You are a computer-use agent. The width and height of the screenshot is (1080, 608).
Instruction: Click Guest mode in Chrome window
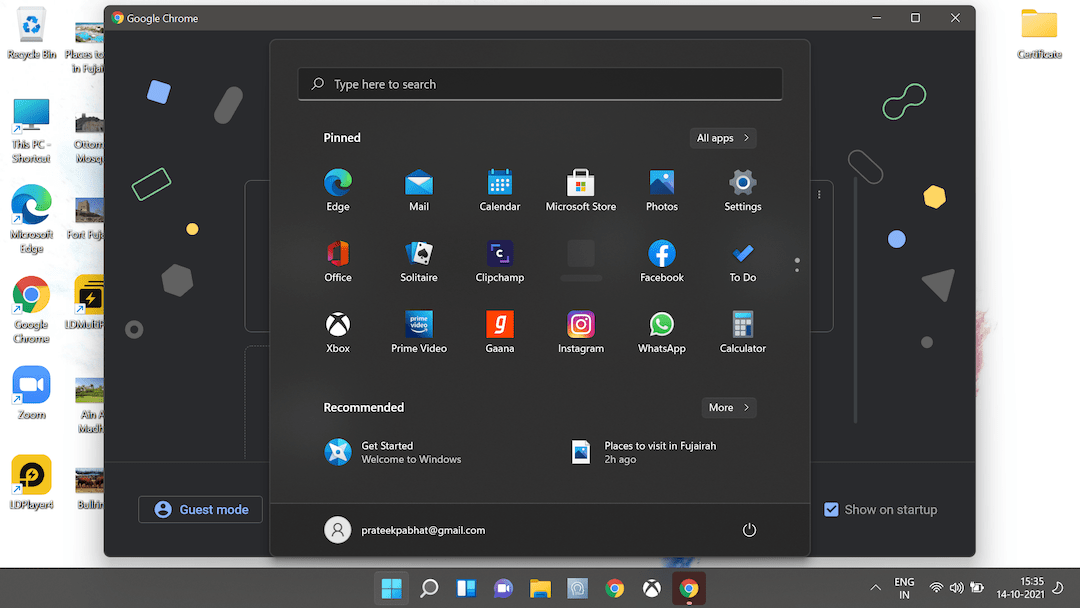(x=200, y=510)
